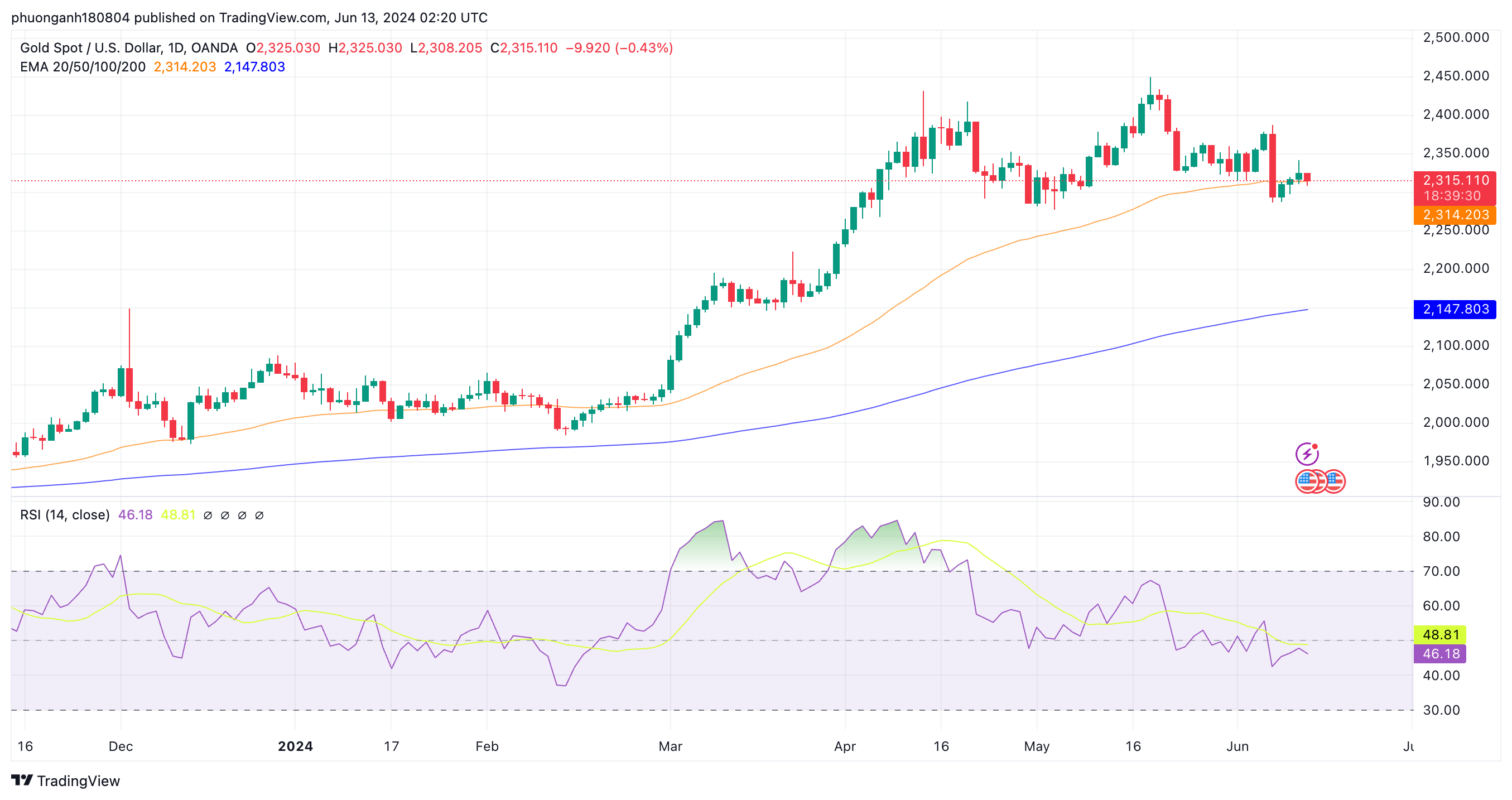
Task: Click the open price O2,325.030 in legend
Action: 283,47
